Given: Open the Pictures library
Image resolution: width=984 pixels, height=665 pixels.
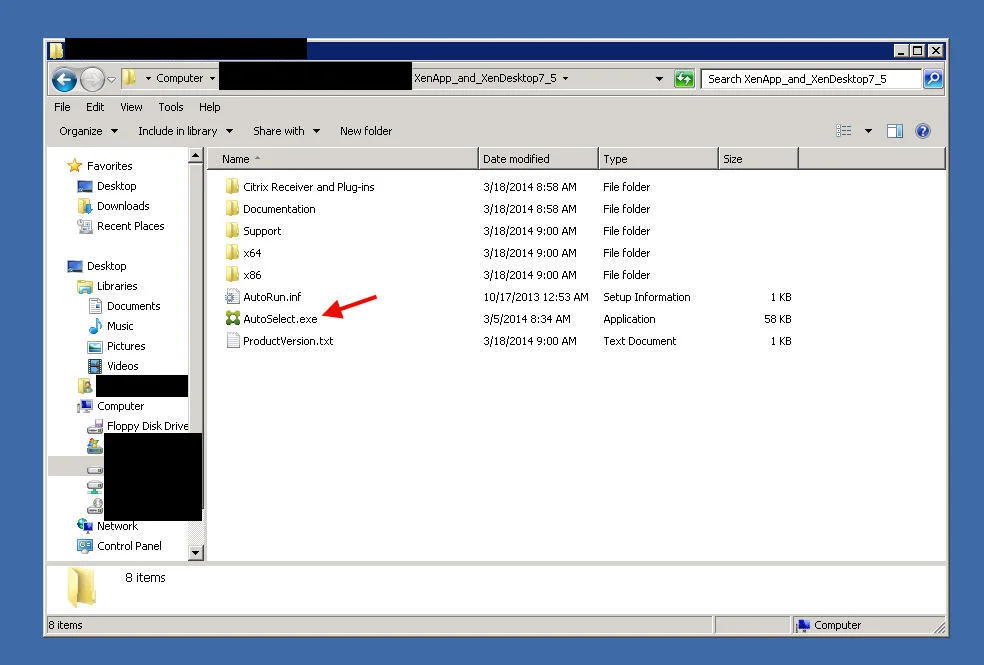Looking at the screenshot, I should click(x=126, y=346).
